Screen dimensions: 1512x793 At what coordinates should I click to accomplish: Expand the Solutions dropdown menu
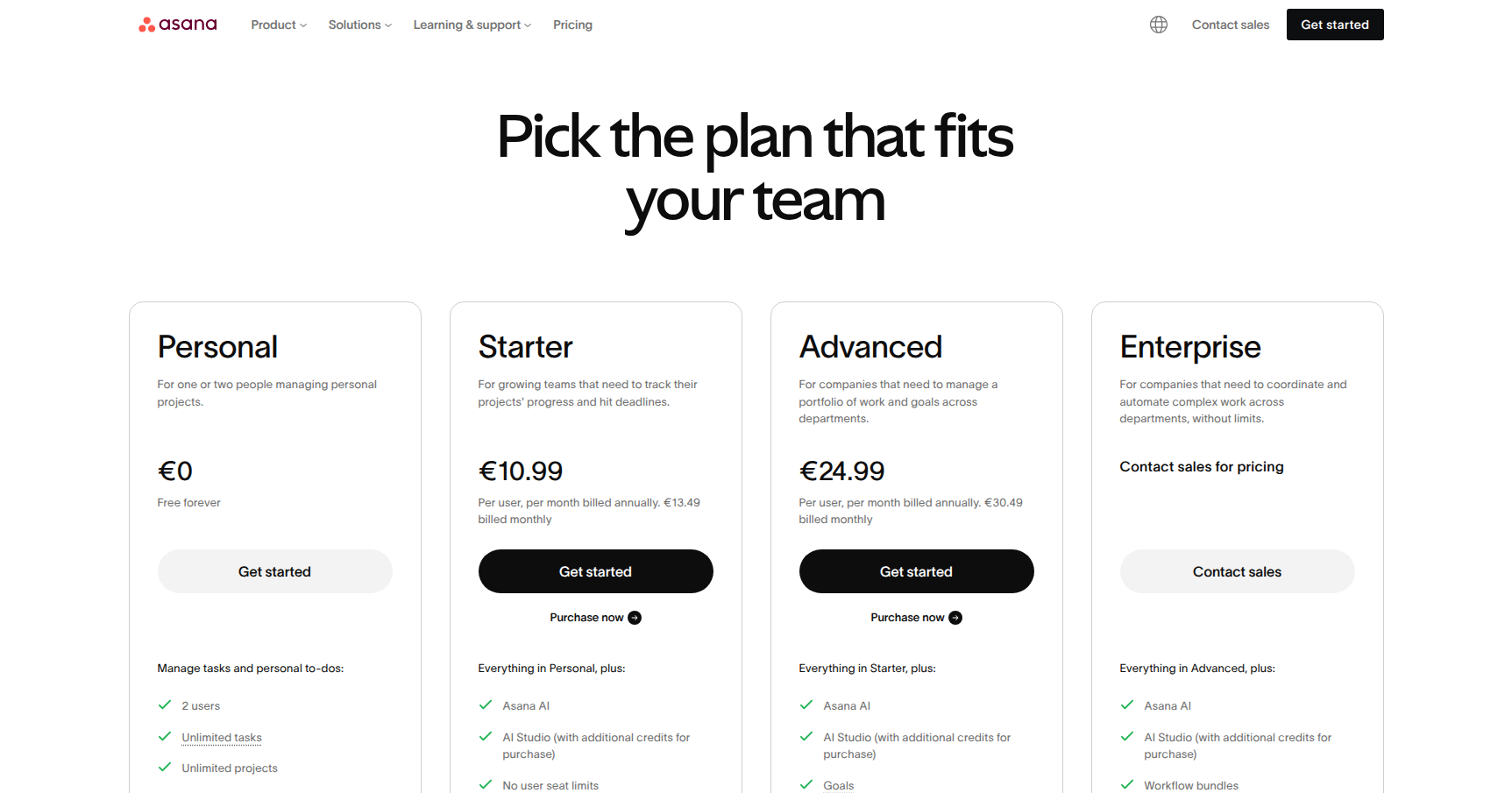[x=359, y=25]
